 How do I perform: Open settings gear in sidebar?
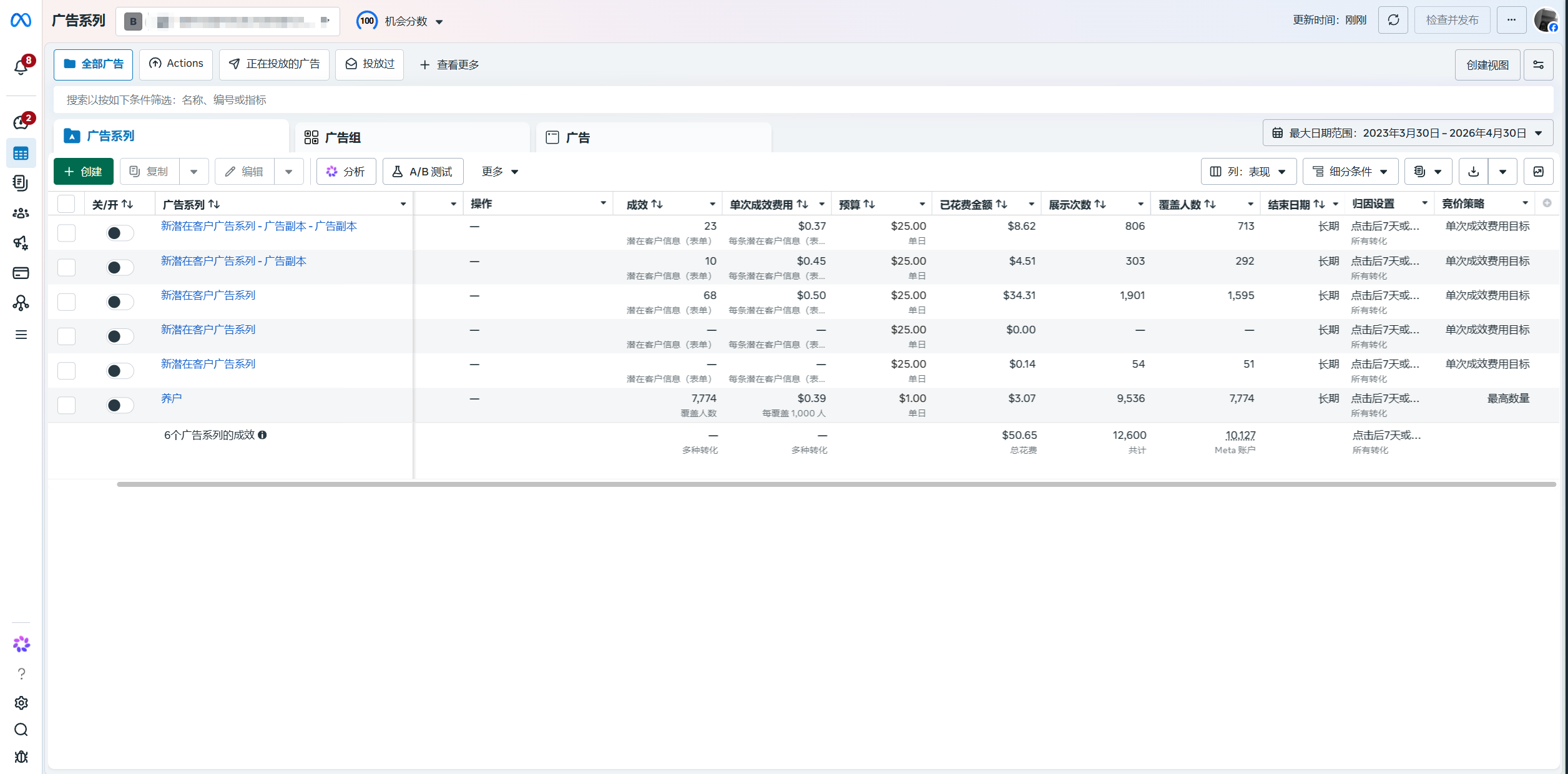[x=21, y=703]
